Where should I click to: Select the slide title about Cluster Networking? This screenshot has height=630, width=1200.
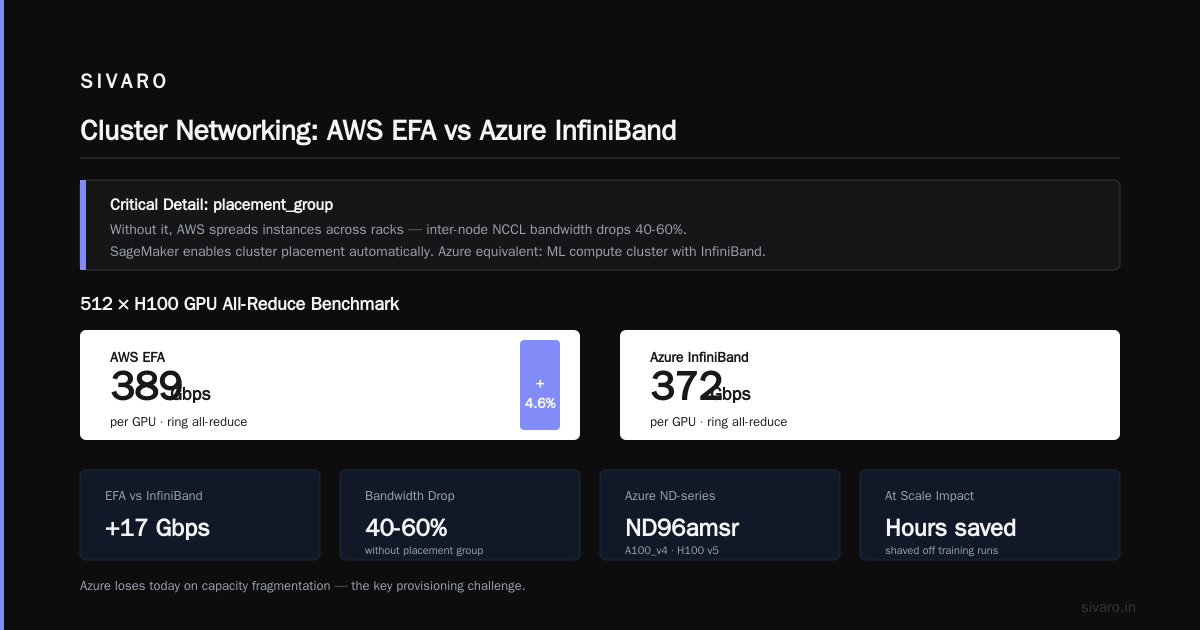click(x=378, y=130)
